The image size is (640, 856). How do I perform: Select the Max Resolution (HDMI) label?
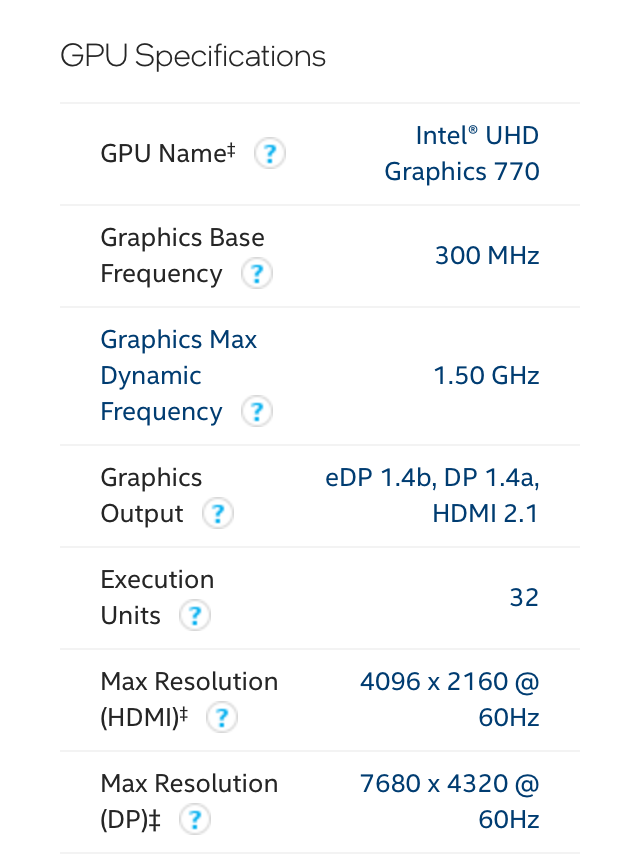(x=189, y=700)
